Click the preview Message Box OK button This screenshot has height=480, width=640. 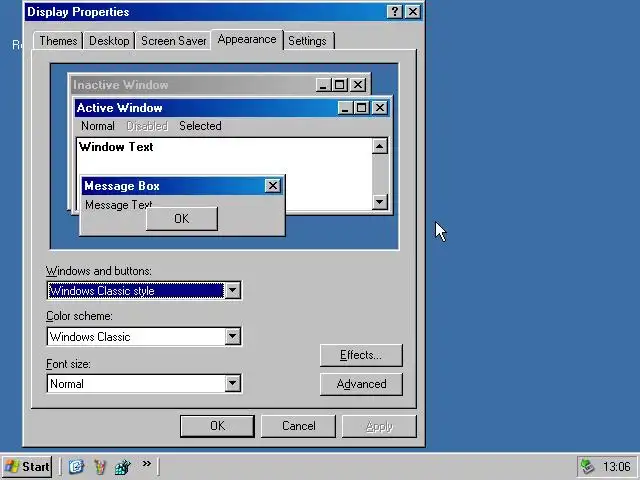182,219
